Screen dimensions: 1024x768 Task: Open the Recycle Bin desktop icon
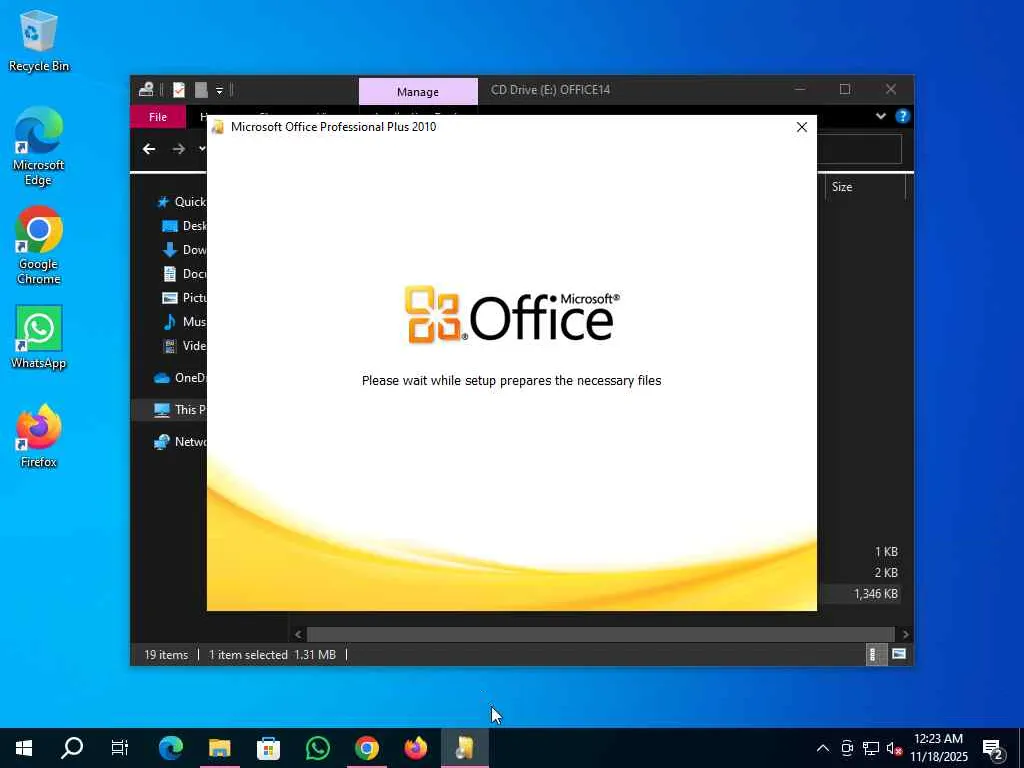coord(39,40)
